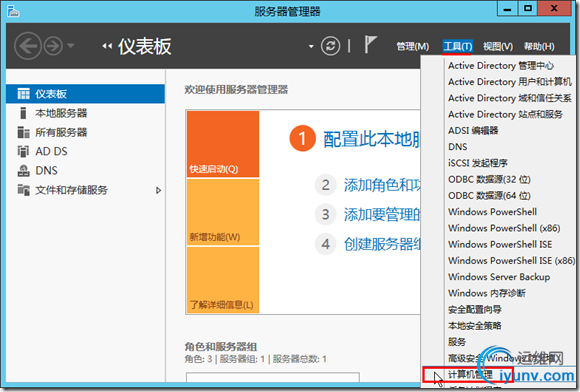Choose iSCSI 发起程序 menu item
580x392 pixels.
coord(478,163)
